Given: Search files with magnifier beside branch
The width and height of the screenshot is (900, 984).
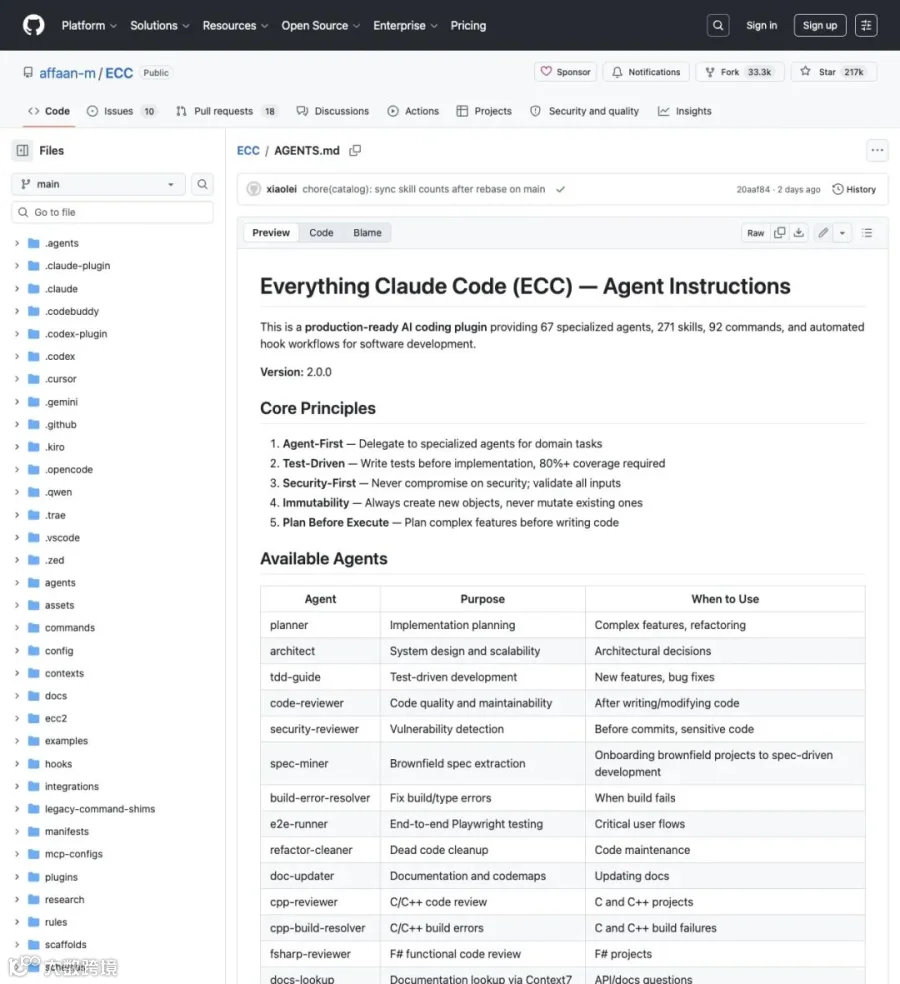Looking at the screenshot, I should coord(202,184).
